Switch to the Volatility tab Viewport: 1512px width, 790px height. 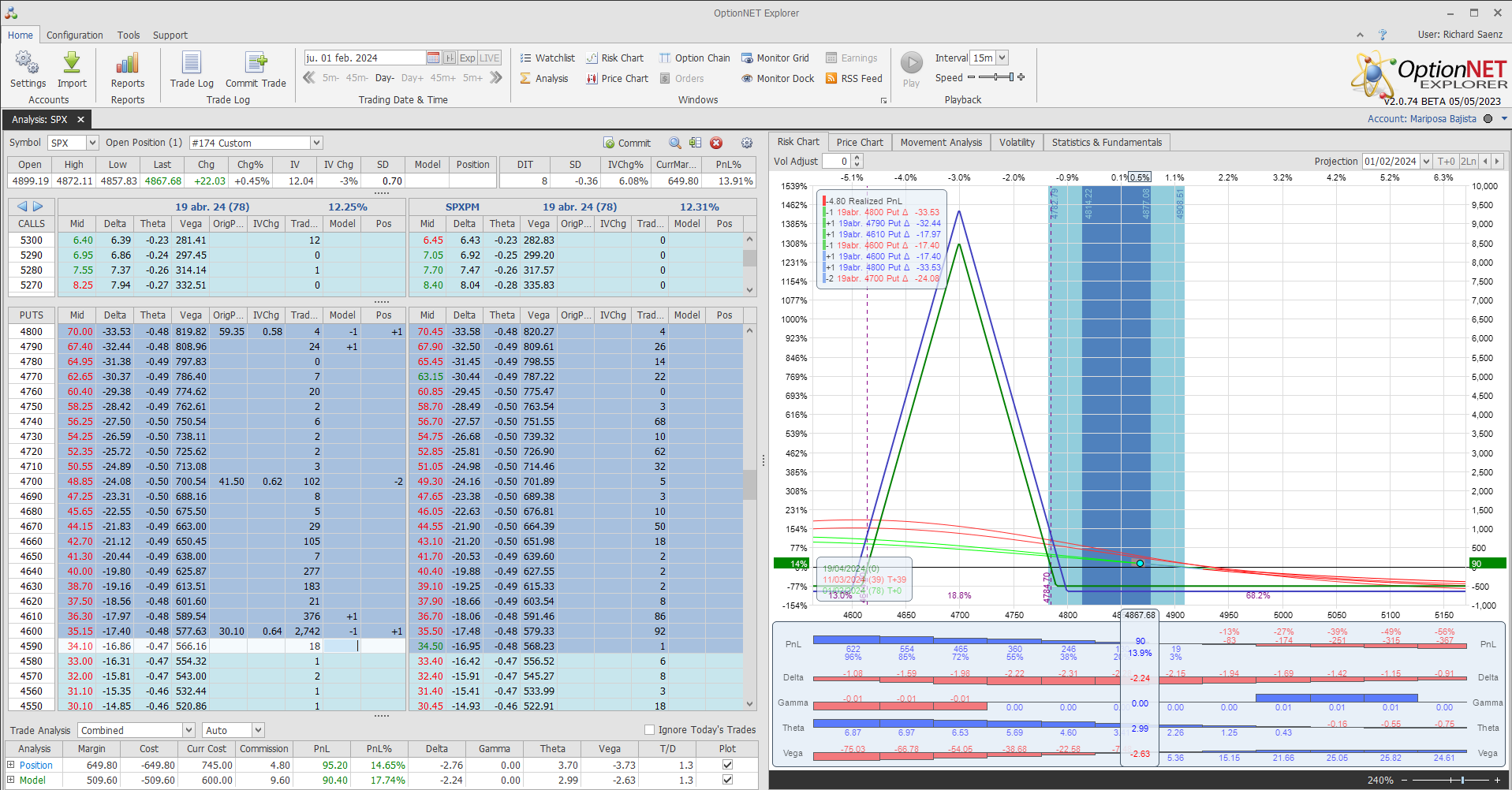coord(1016,143)
